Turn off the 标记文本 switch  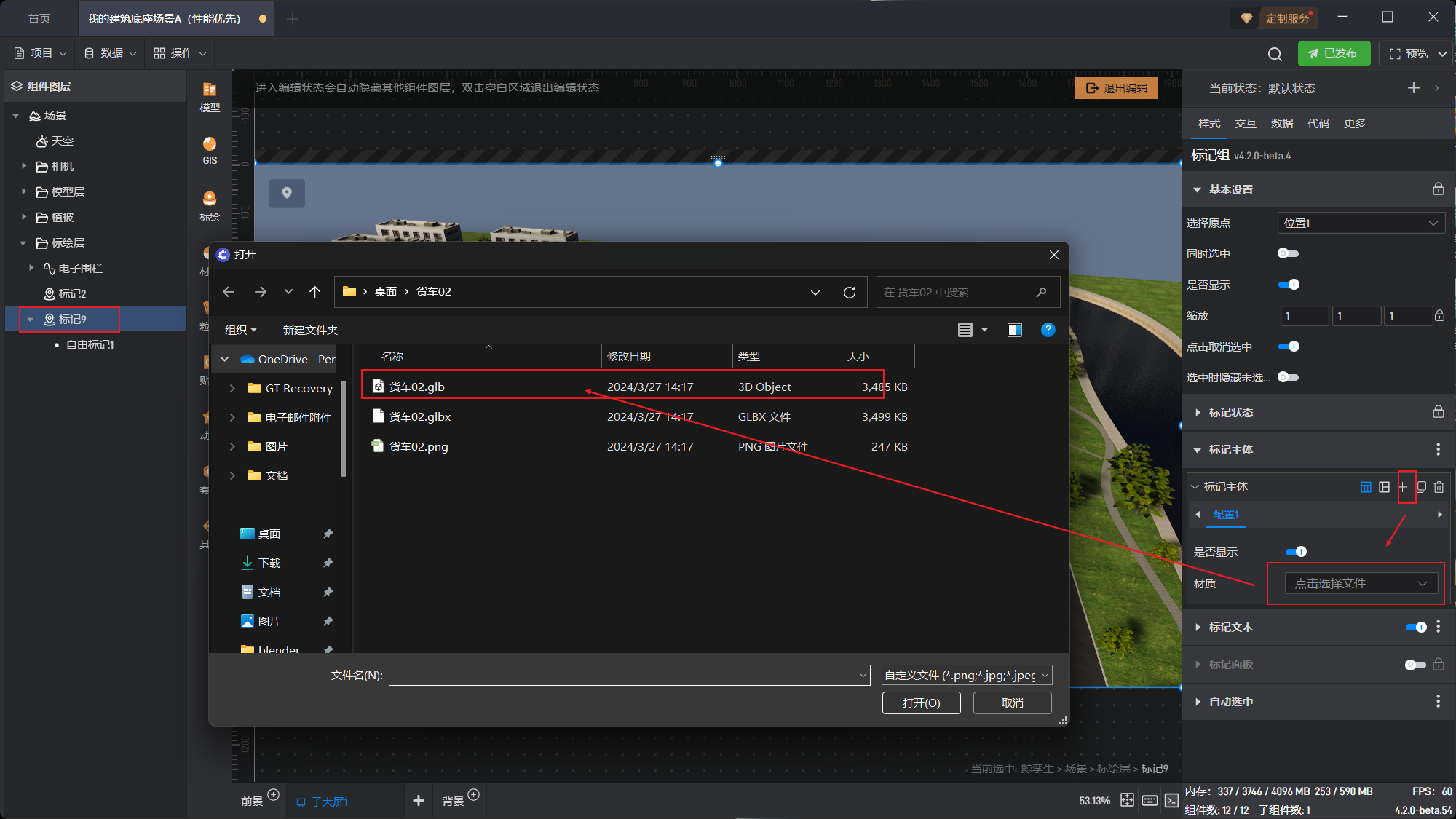tap(1415, 627)
